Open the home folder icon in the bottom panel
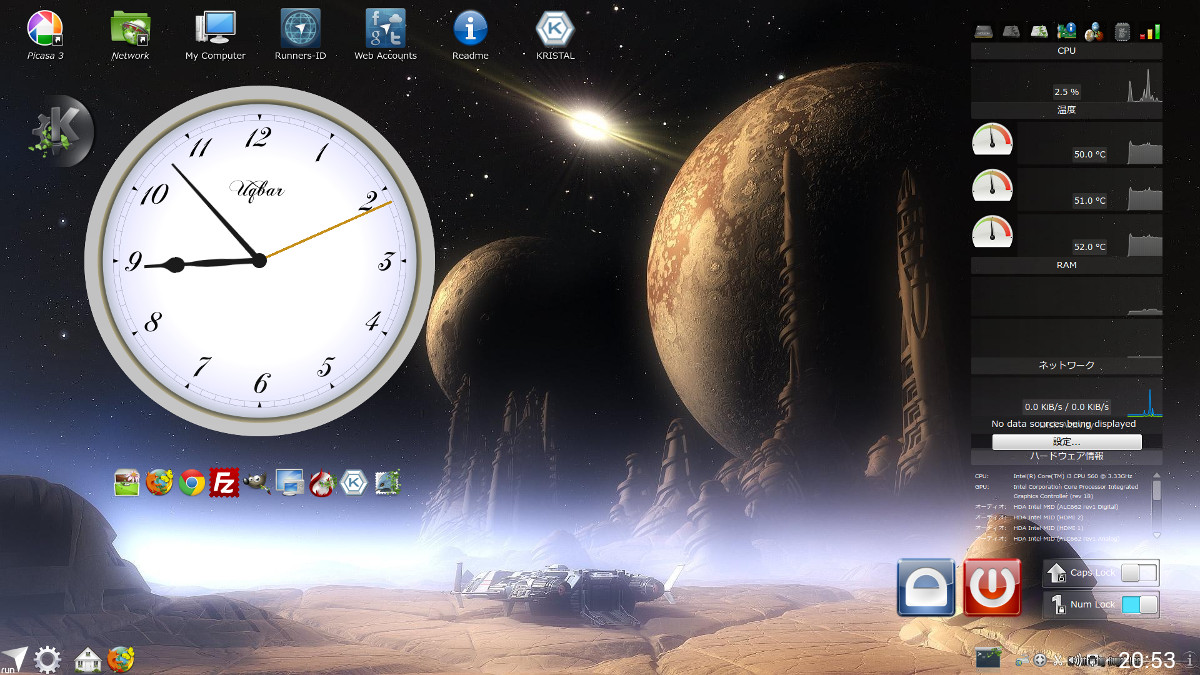This screenshot has height=675, width=1200. click(88, 659)
